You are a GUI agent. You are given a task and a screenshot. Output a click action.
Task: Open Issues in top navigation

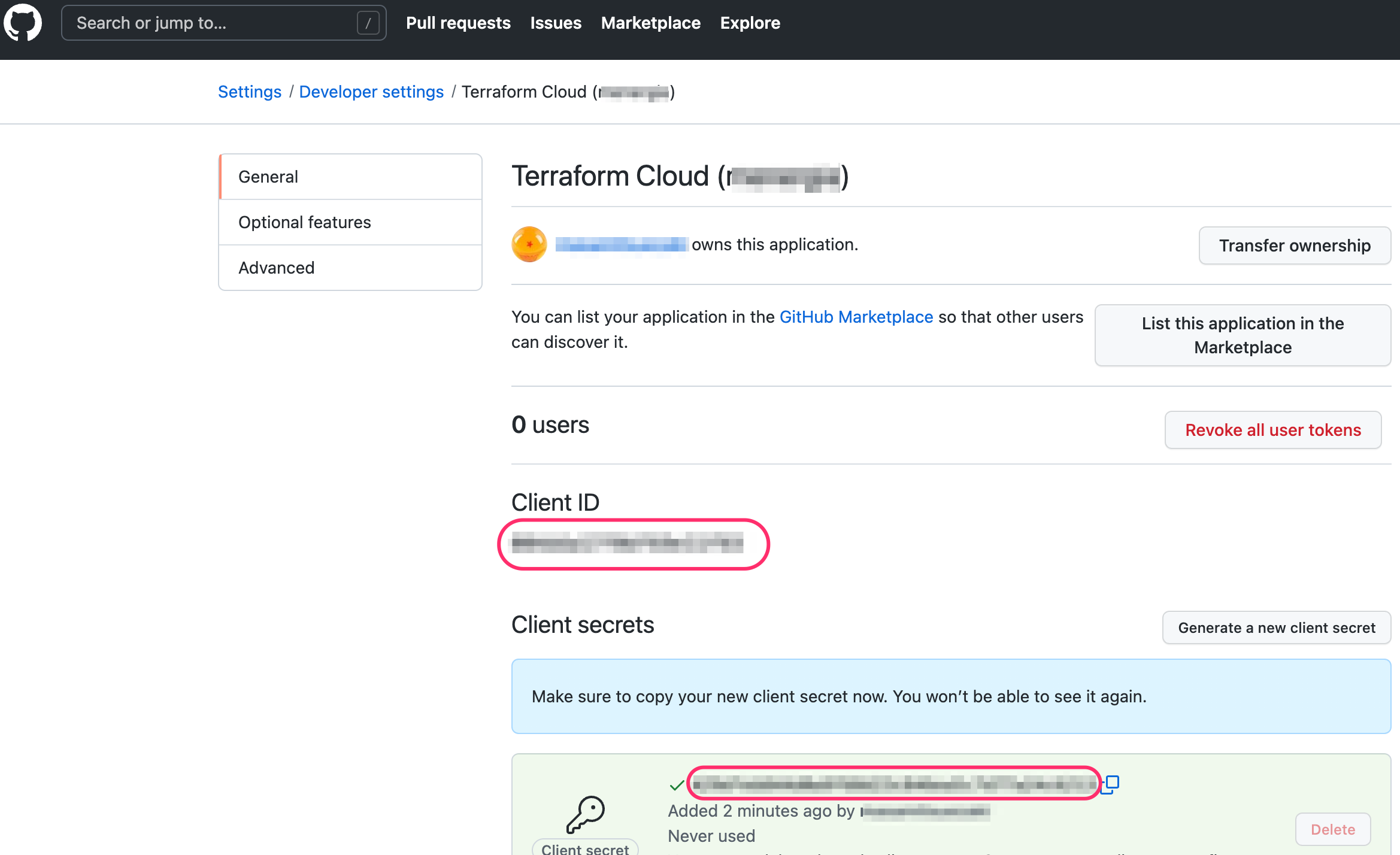click(x=556, y=23)
